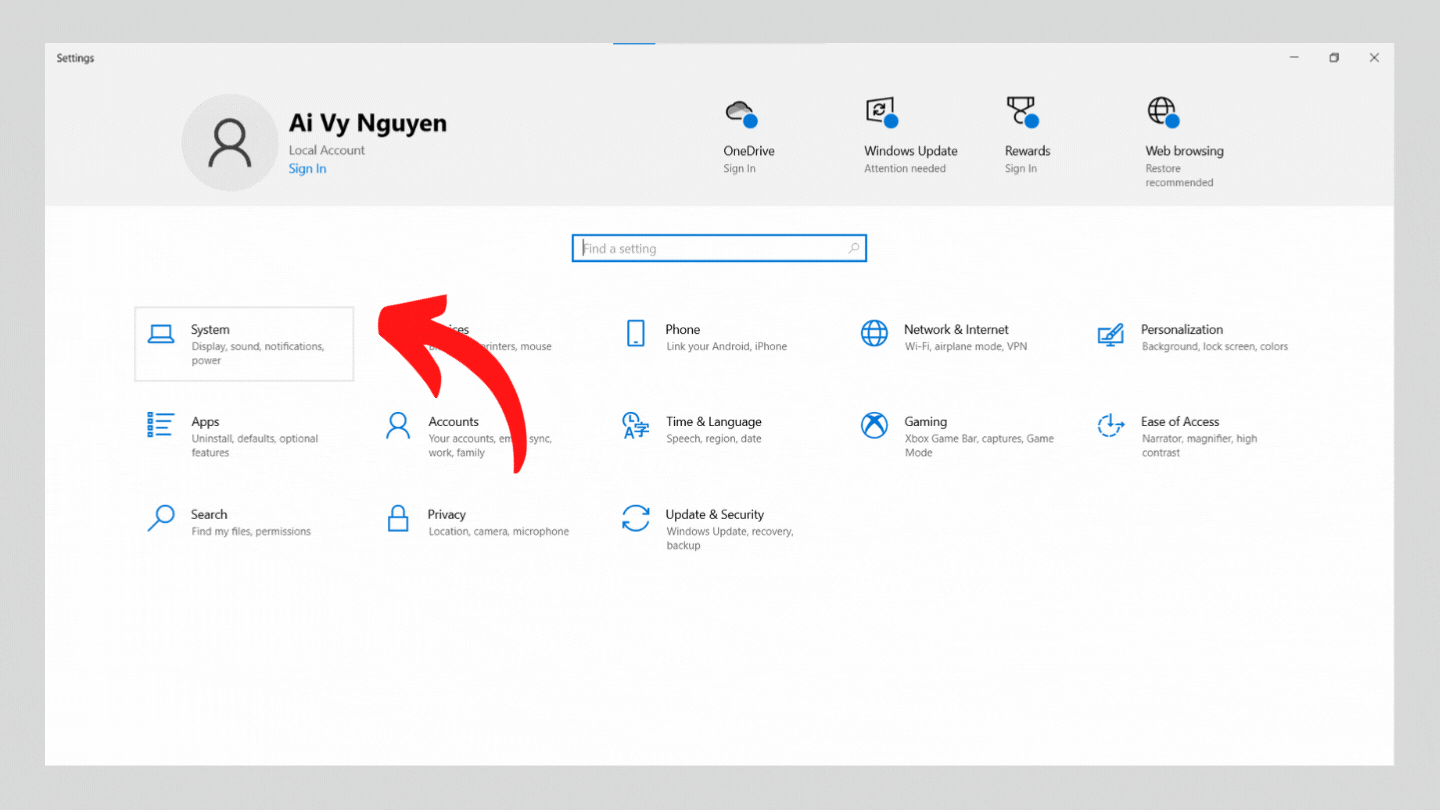Click 'Find my files, permissions' description
Viewport: 1440px width, 810px height.
tap(251, 532)
